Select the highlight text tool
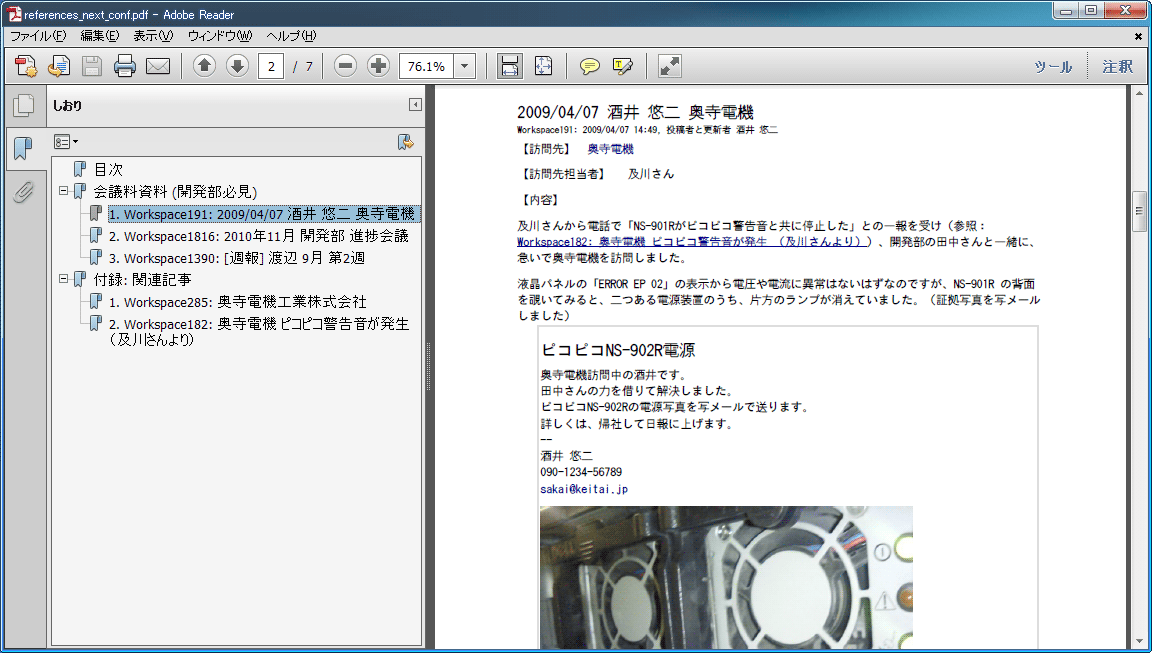 pos(622,66)
